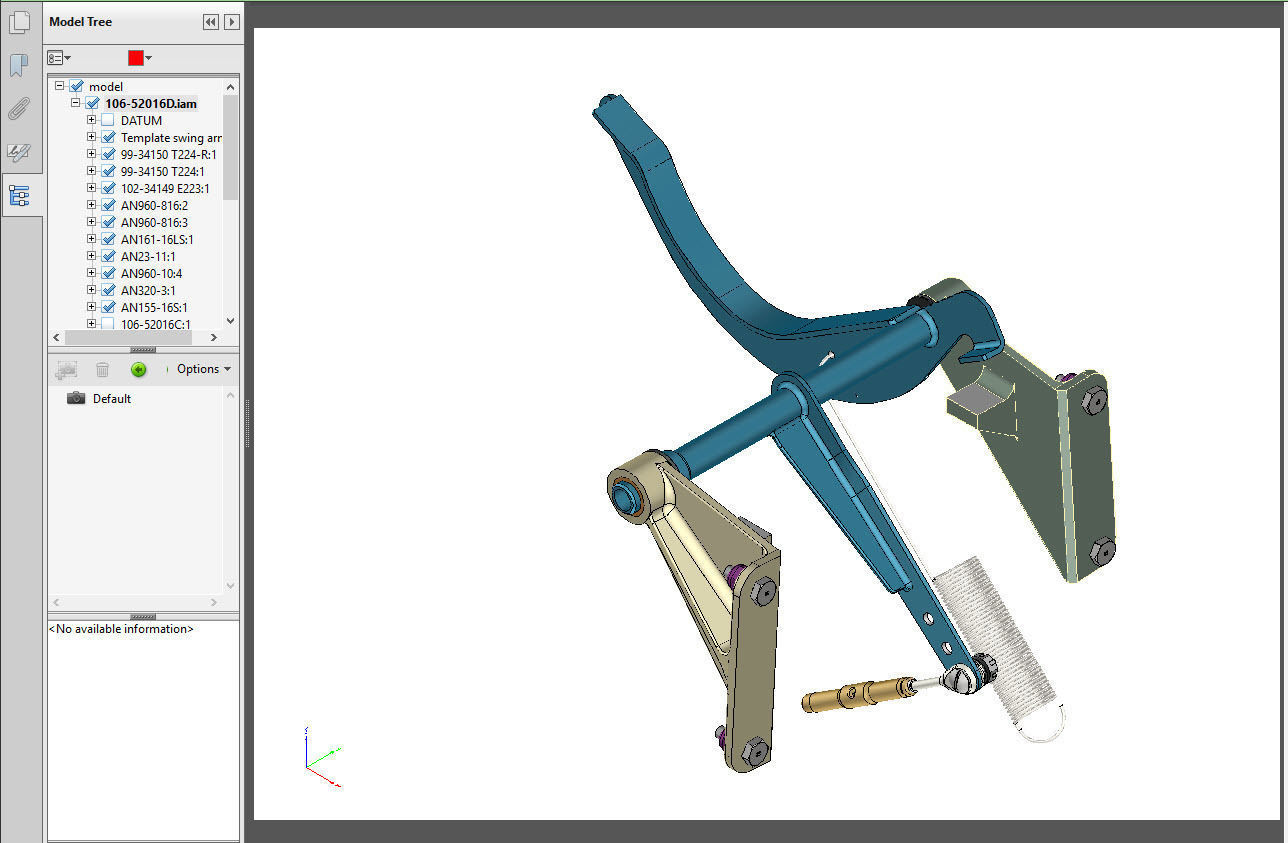Uncheck the AN155-16S:1 checkbox
This screenshot has height=843, width=1288.
[108, 307]
